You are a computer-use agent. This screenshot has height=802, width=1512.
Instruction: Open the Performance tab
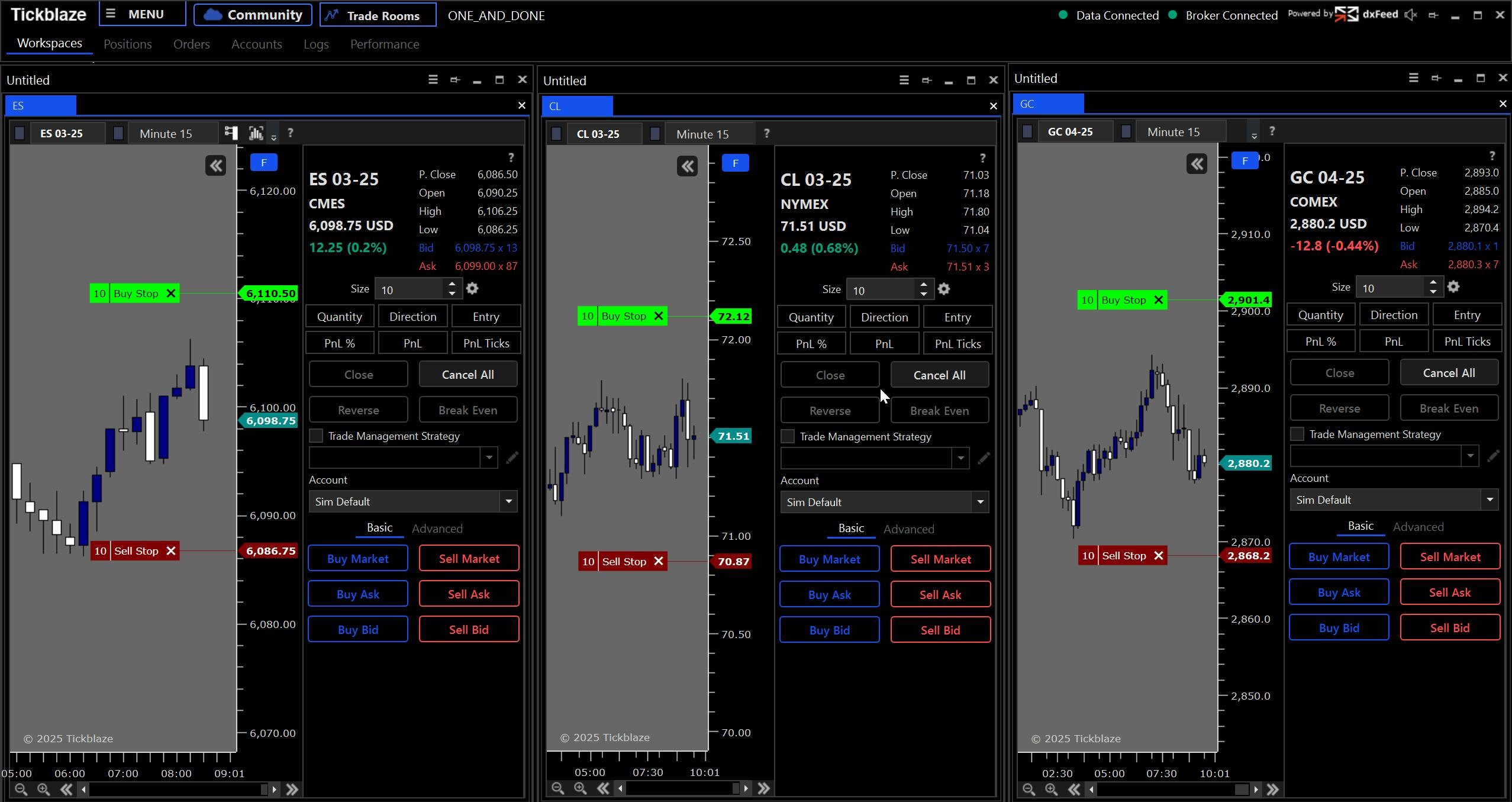(x=385, y=44)
